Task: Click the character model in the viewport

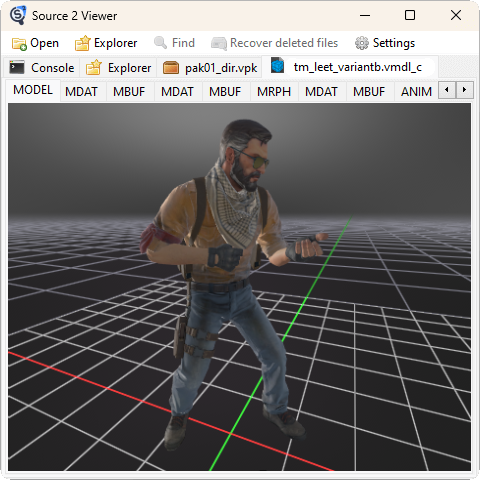Action: (x=230, y=273)
